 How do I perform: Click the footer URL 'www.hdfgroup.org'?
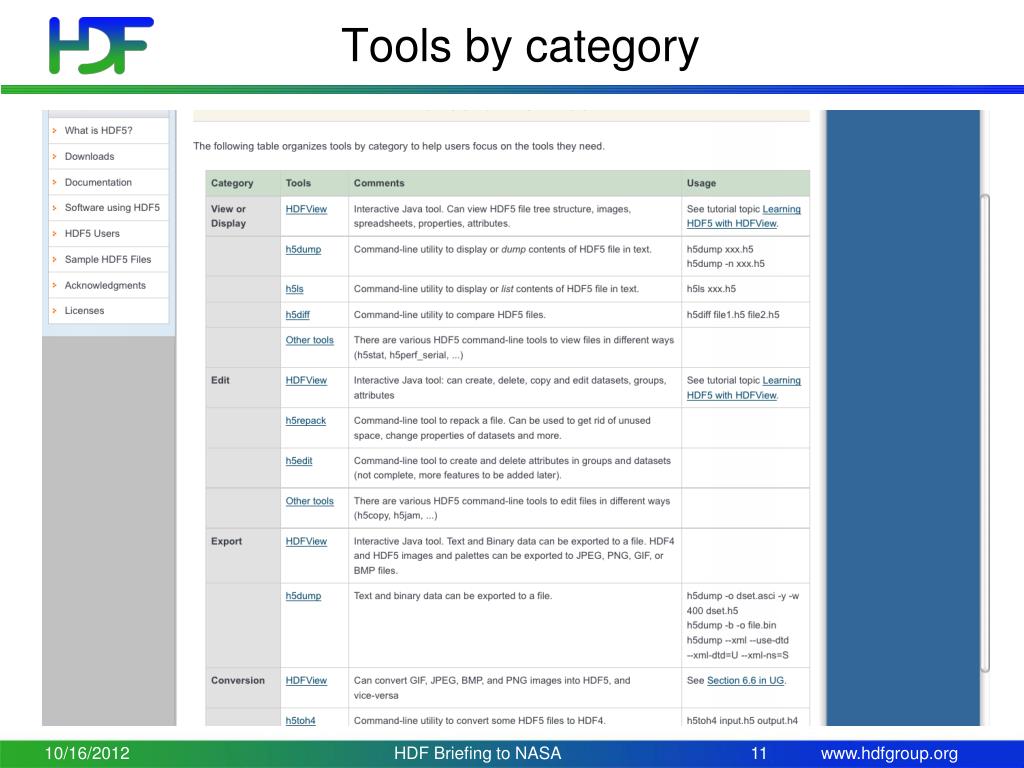[x=889, y=754]
